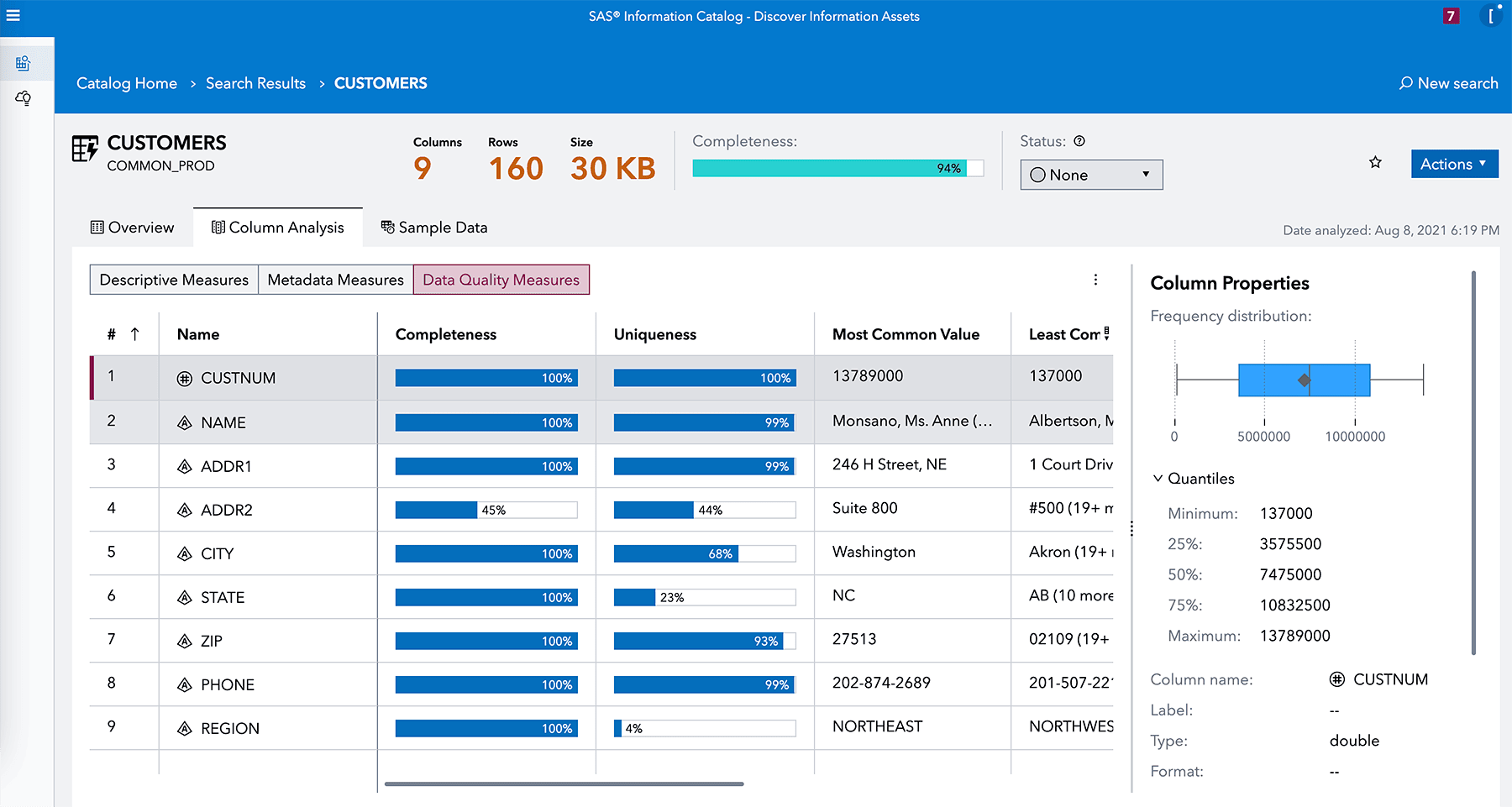Select Data Quality Measures toggle
Screen dimensions: 1512x807
pyautogui.click(x=501, y=280)
